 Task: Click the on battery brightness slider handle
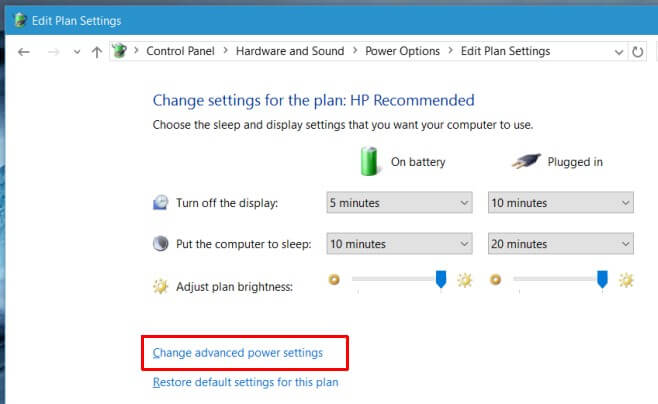pos(441,279)
